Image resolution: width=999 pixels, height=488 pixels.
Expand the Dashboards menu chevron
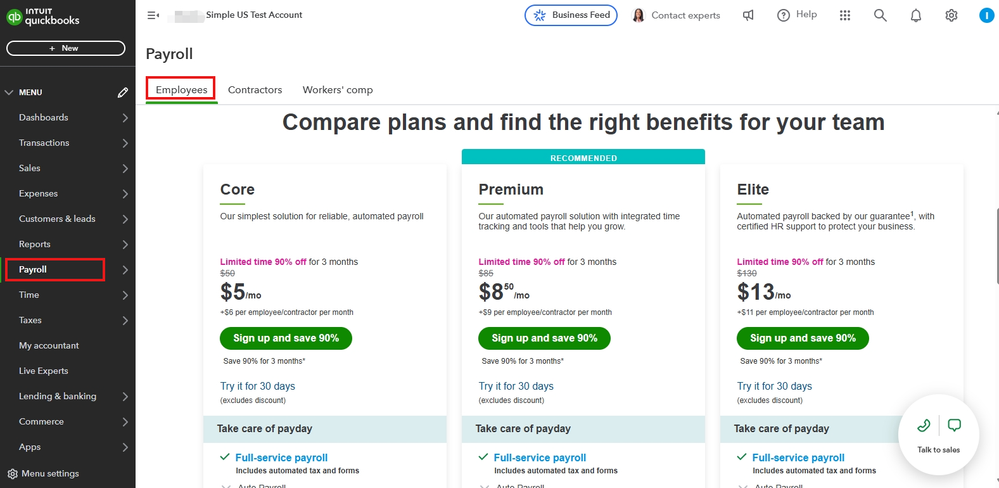[125, 118]
